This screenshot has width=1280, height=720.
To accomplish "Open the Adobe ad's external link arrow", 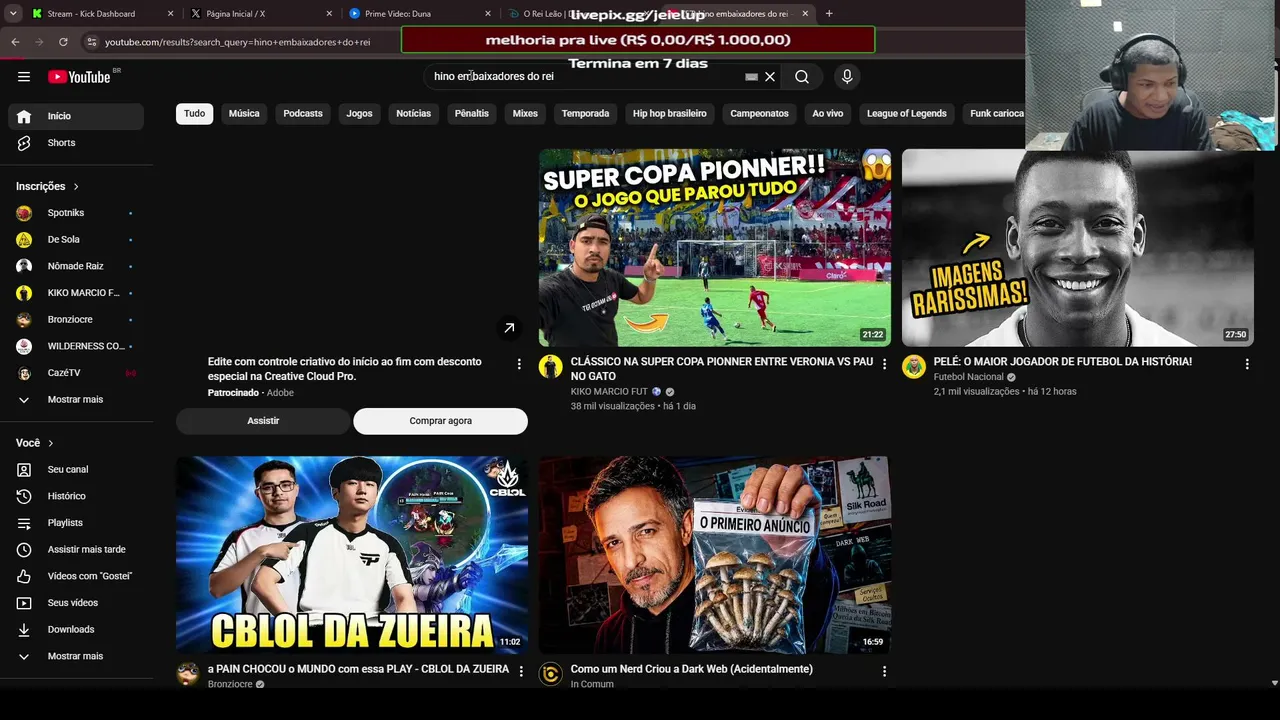I will point(509,328).
